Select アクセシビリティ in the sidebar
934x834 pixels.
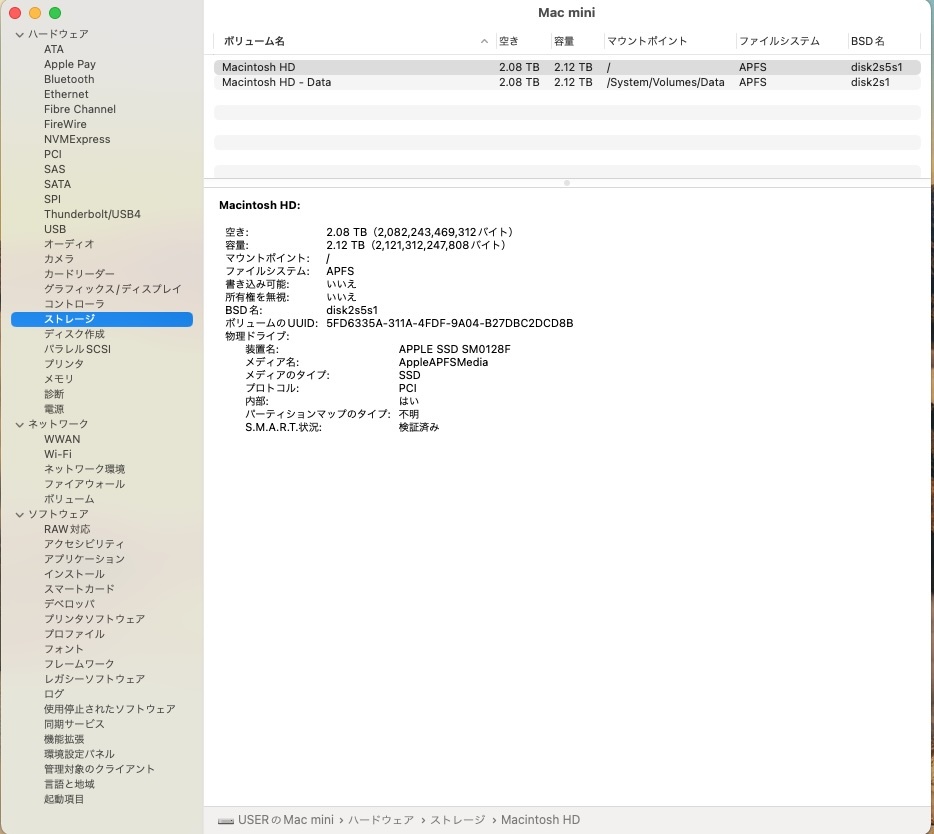click(84, 544)
